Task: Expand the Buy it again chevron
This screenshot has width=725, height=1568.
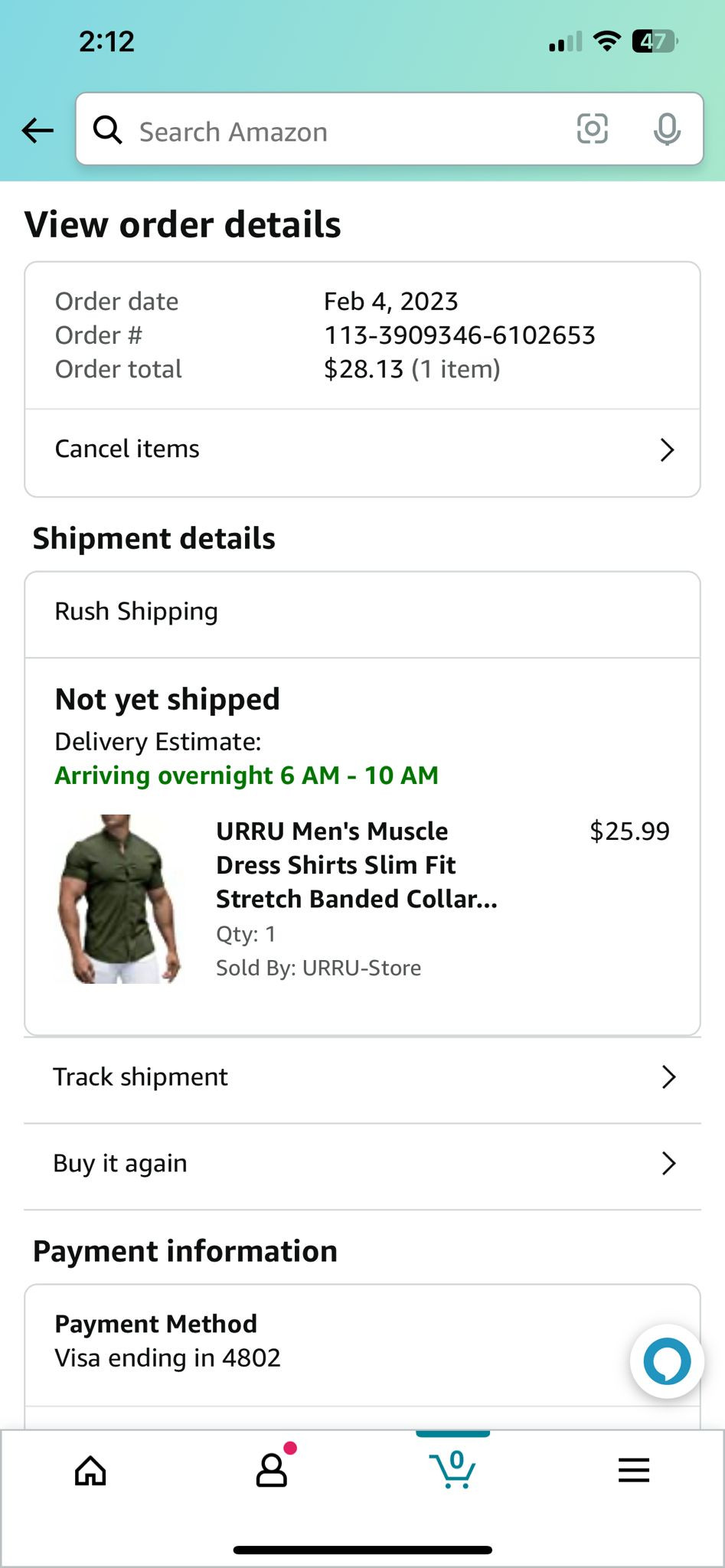Action: click(x=668, y=1164)
